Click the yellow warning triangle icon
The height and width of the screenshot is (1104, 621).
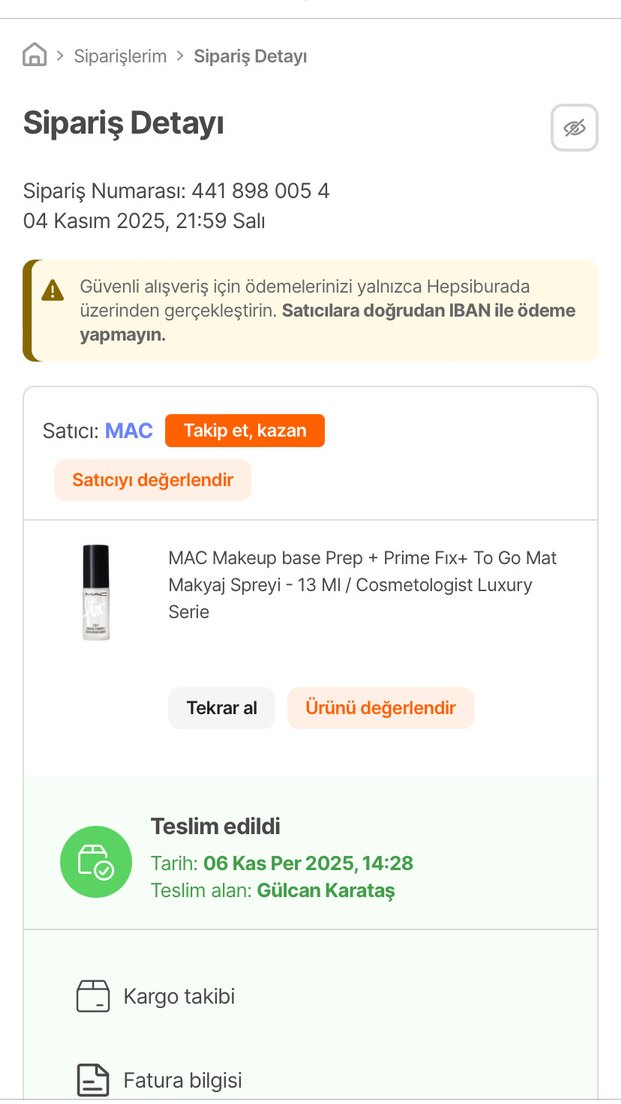click(x=52, y=291)
